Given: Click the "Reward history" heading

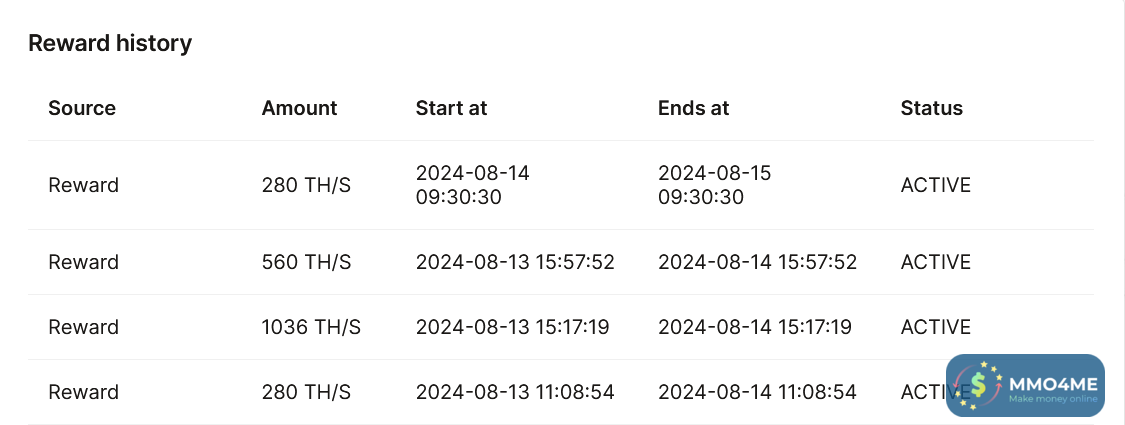Looking at the screenshot, I should (110, 43).
